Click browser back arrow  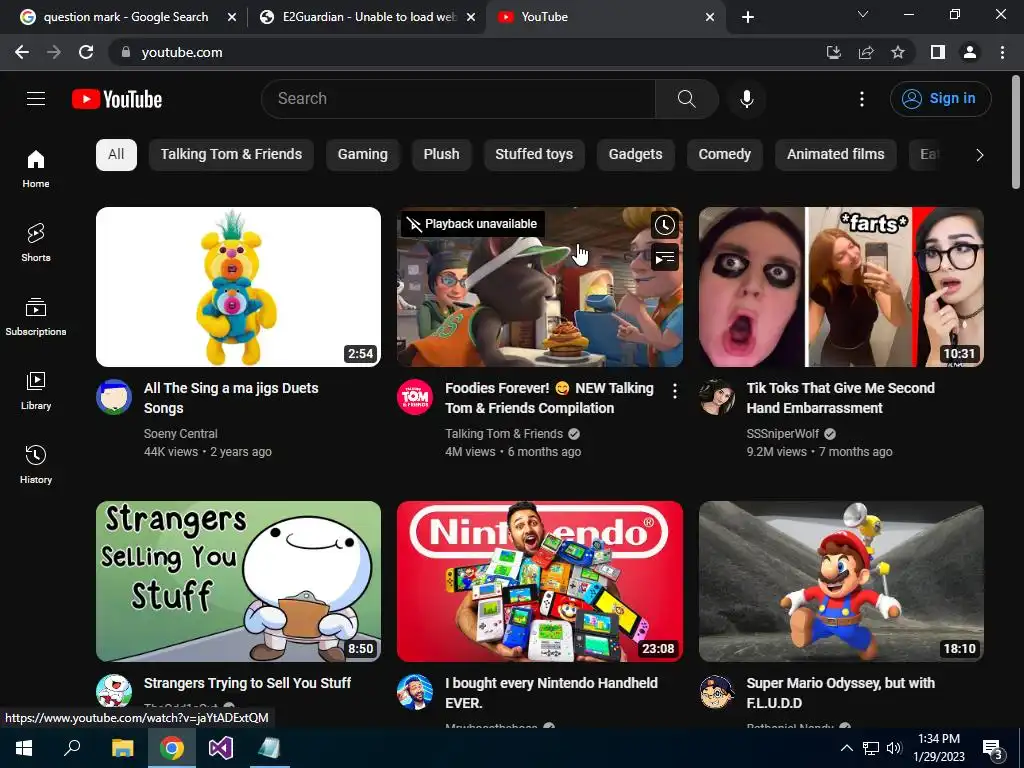pos(22,52)
